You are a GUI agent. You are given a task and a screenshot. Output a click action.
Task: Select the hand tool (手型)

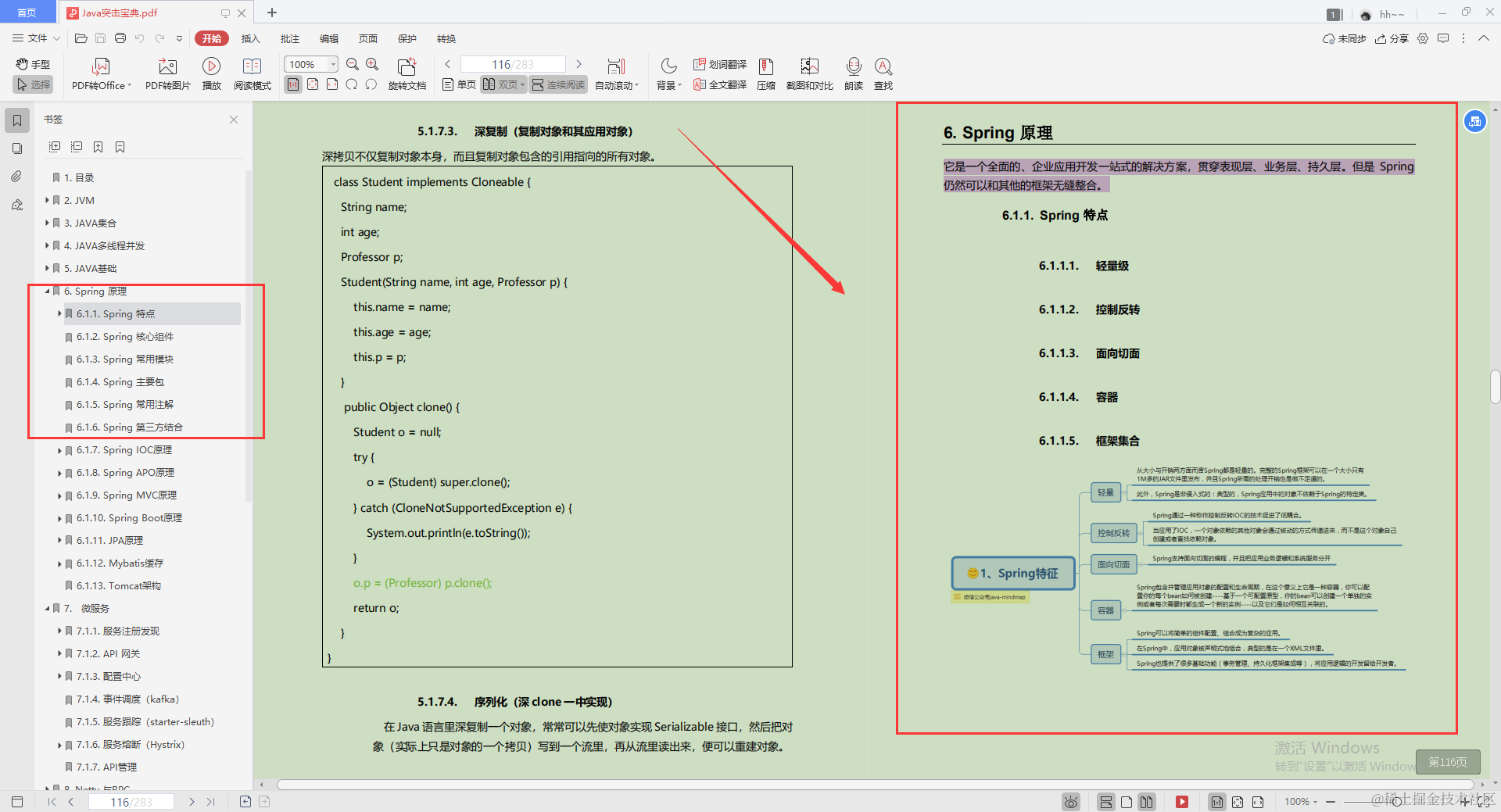[x=32, y=64]
